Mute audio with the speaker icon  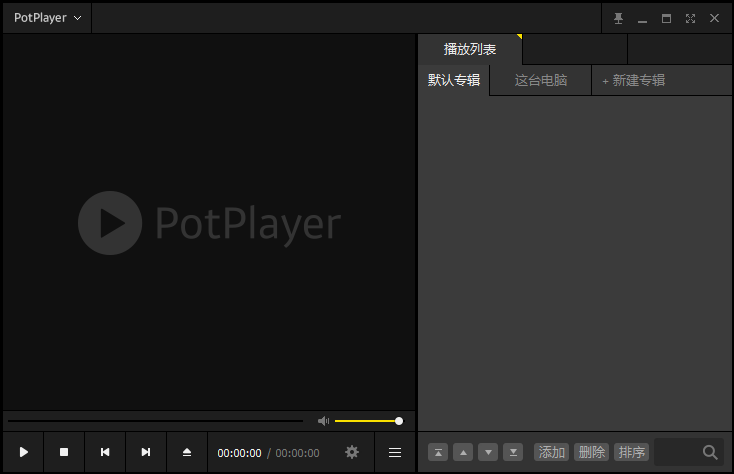pyautogui.click(x=323, y=421)
